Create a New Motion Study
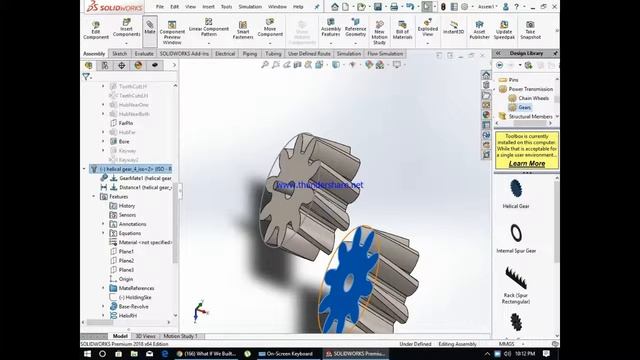 pos(379,33)
